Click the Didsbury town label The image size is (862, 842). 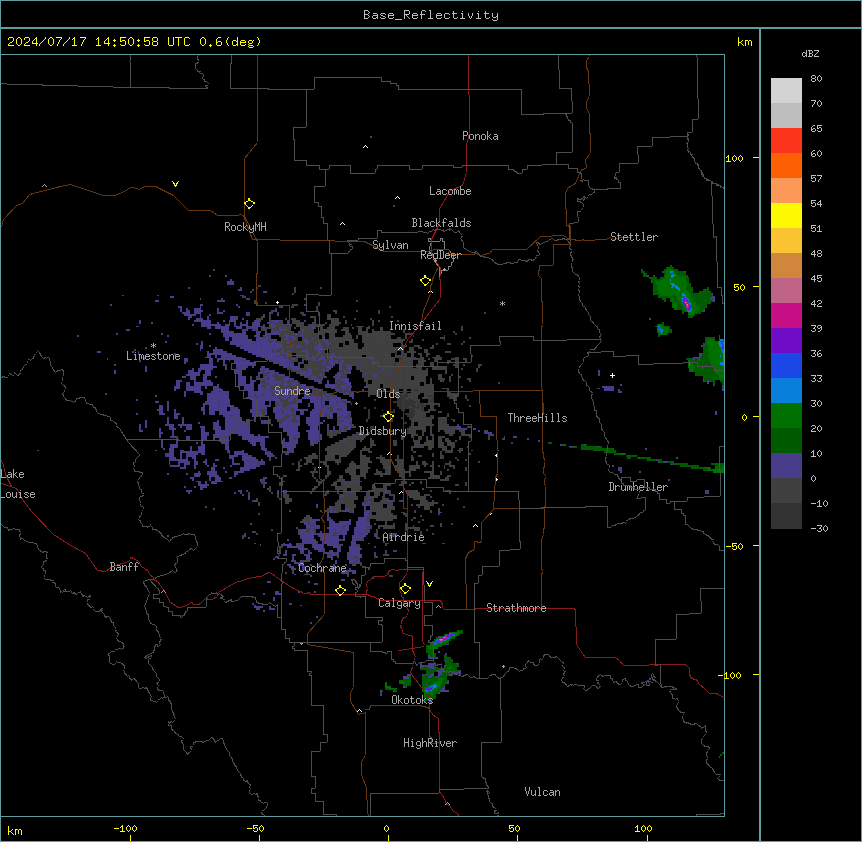(383, 431)
